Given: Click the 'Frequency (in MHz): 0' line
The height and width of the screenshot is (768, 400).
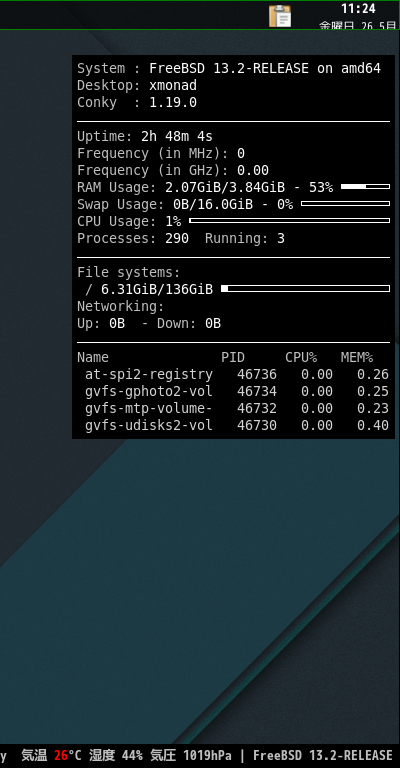Looking at the screenshot, I should point(161,154).
